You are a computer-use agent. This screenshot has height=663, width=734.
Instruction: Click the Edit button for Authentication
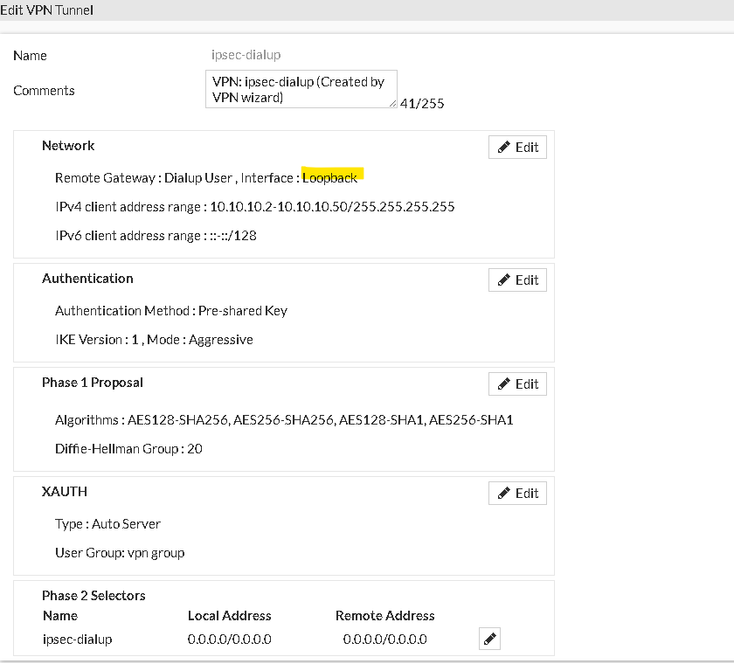pos(517,280)
